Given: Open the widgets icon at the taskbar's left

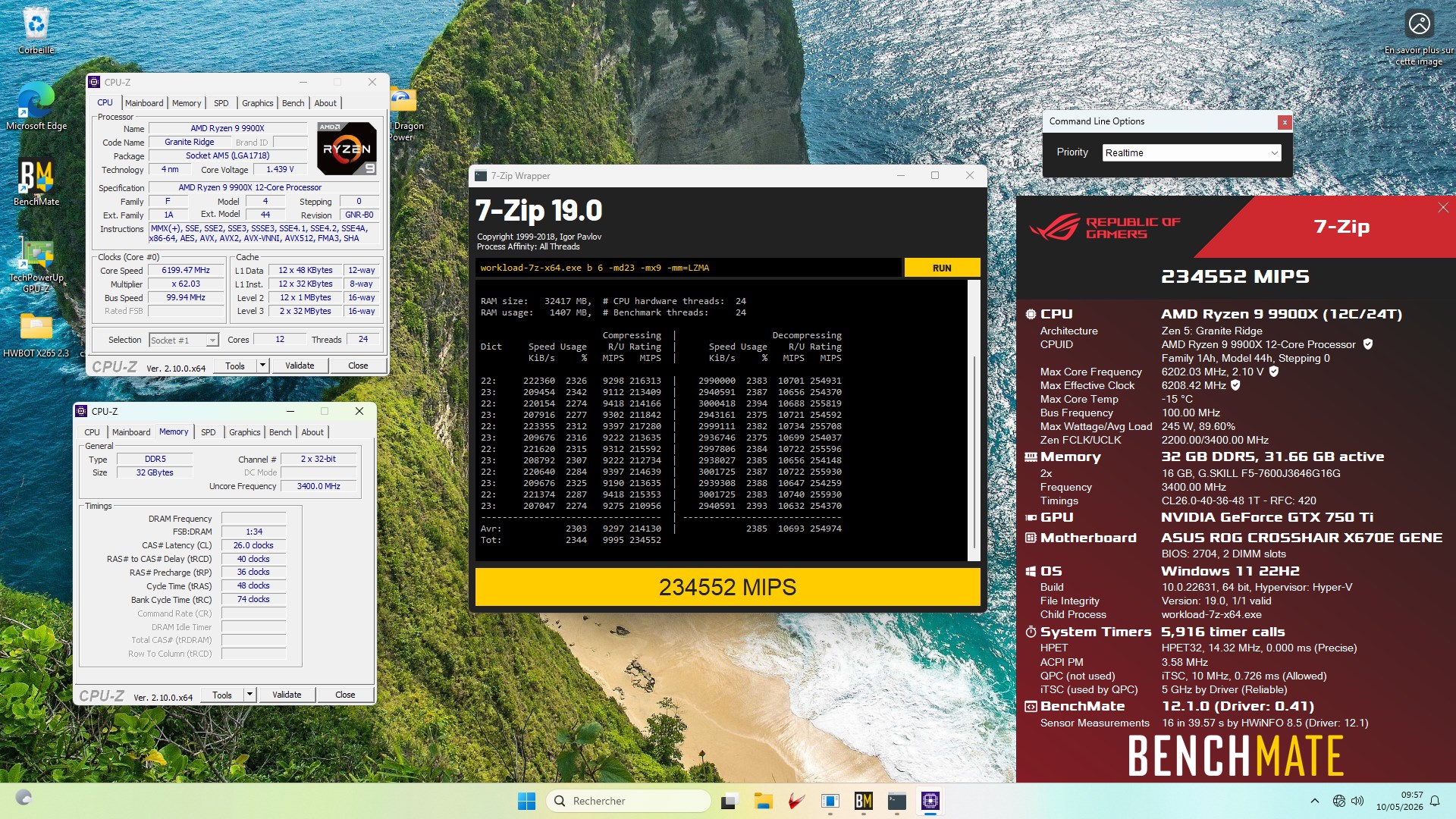Looking at the screenshot, I should (x=24, y=798).
